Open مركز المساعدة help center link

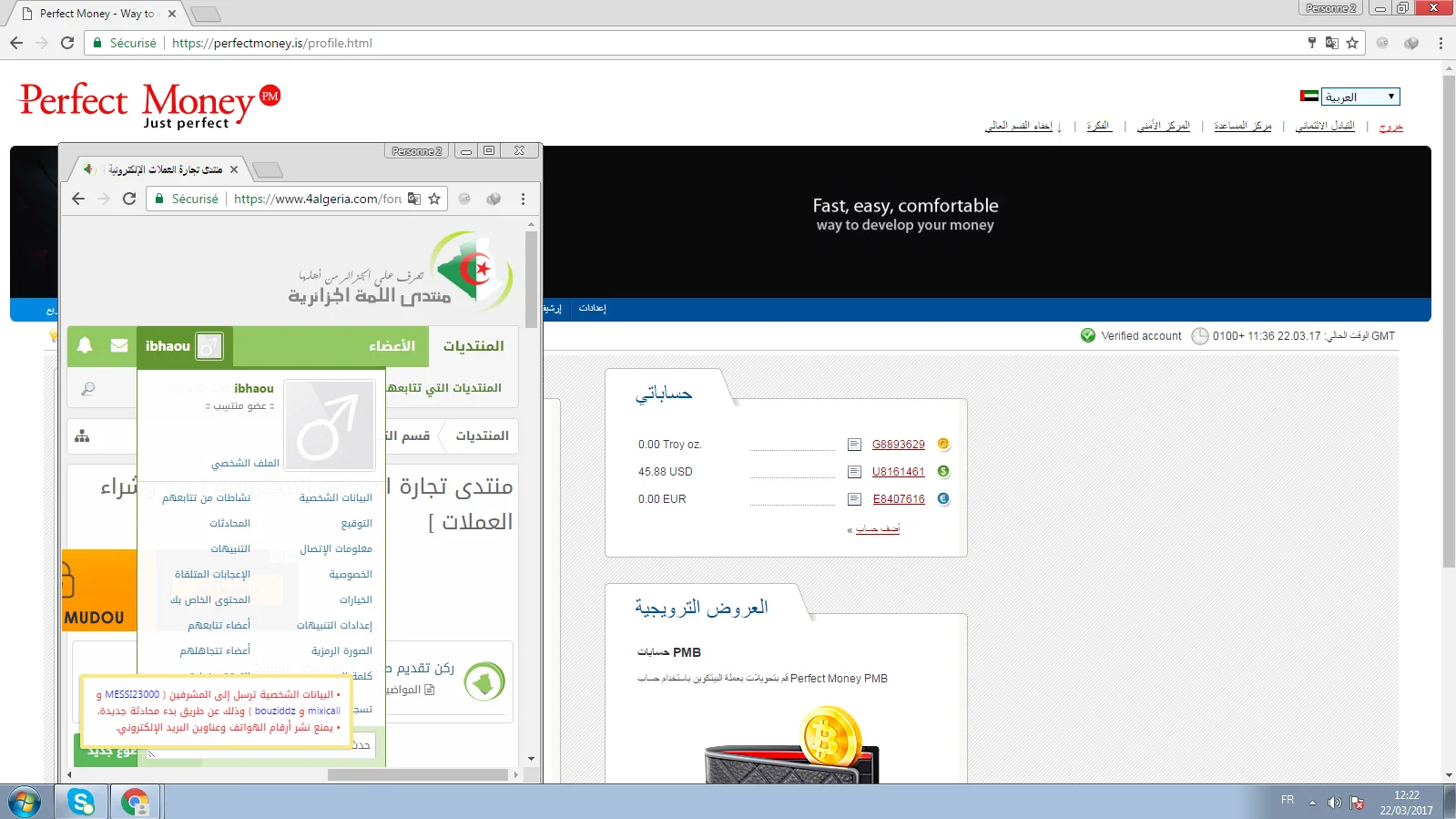[x=1243, y=126]
